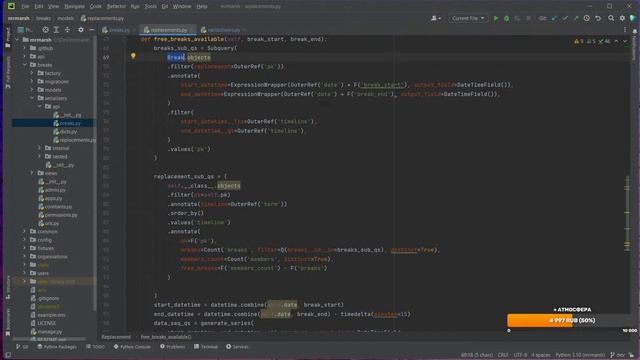Open TODO tool window

(96, 347)
